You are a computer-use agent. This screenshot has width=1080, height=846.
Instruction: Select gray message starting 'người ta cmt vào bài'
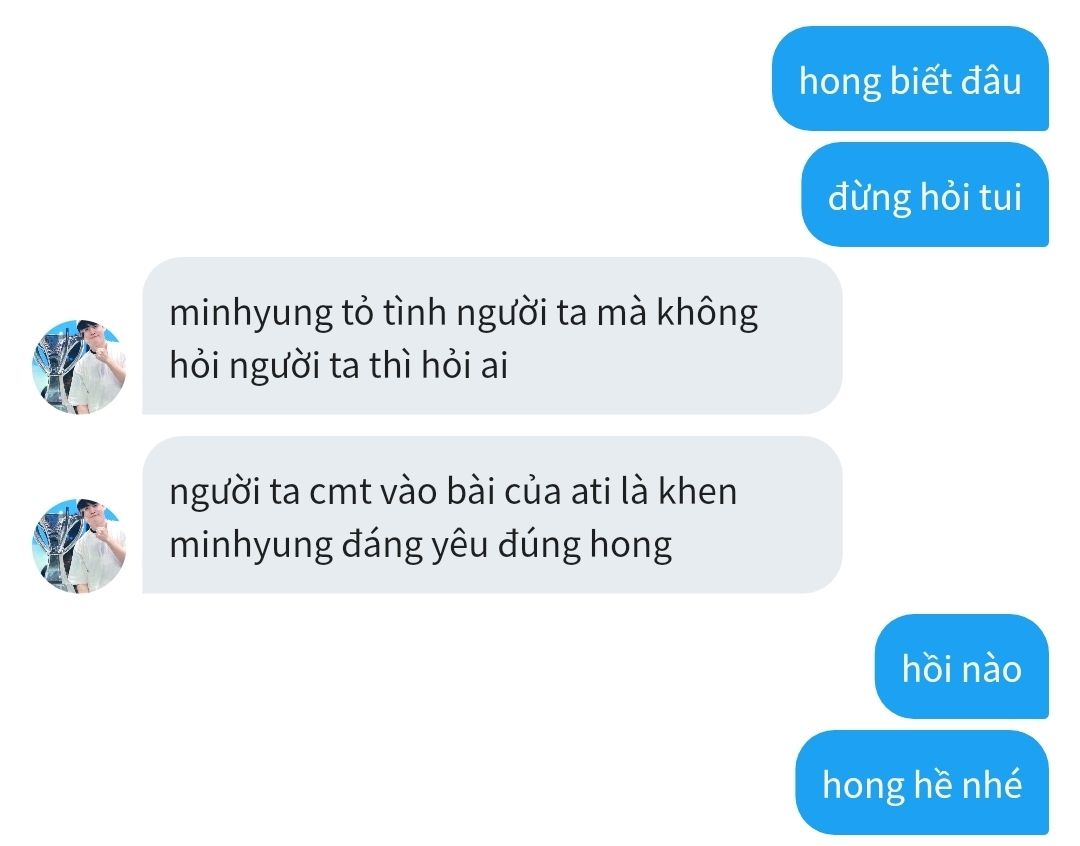click(x=492, y=515)
